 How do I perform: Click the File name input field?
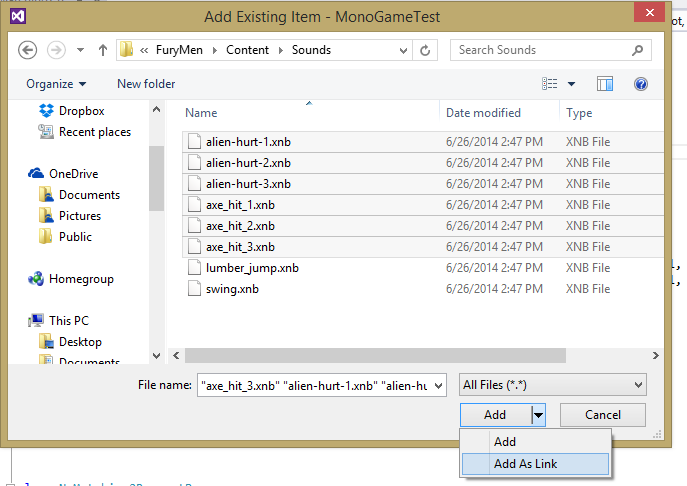click(321, 385)
